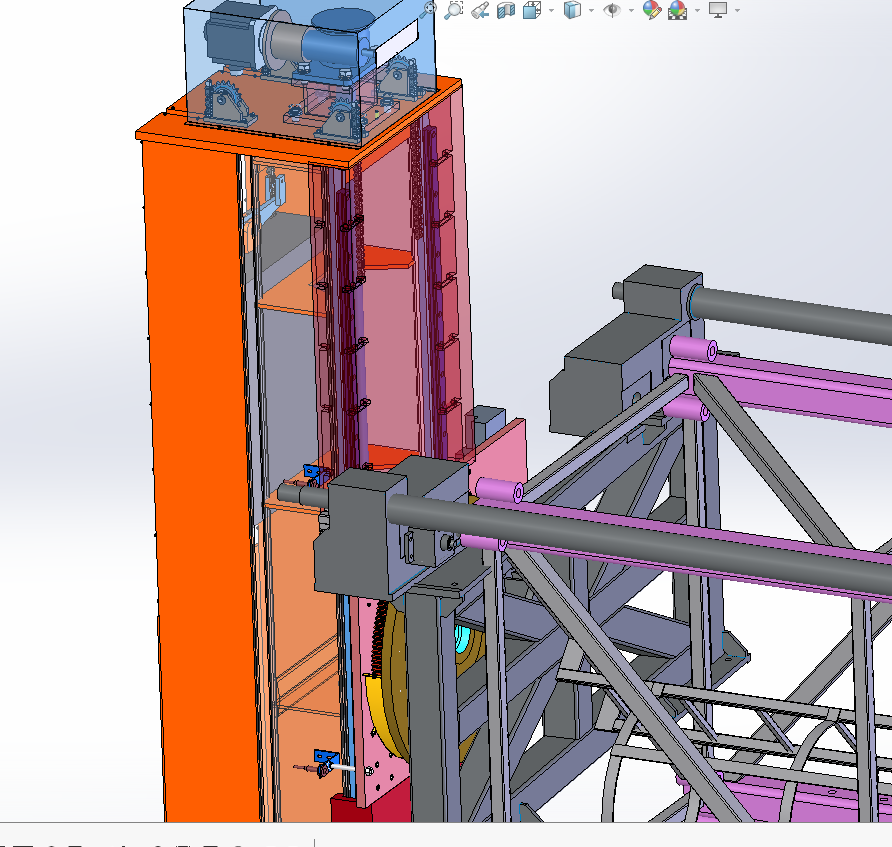Viewport: 892px width, 847px height.
Task: Click the View Settings monitor icon
Action: coord(718,10)
